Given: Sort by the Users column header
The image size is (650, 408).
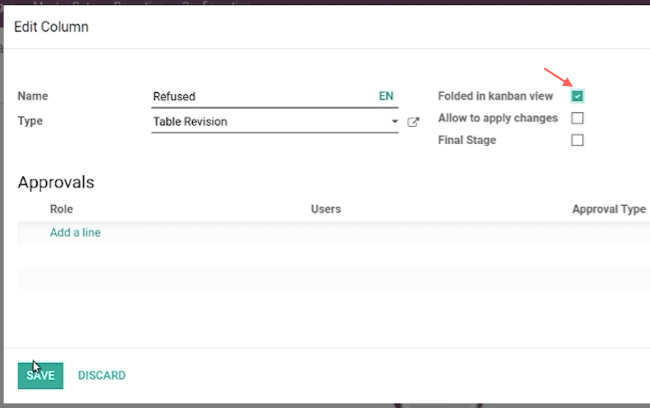Looking at the screenshot, I should click(x=326, y=209).
